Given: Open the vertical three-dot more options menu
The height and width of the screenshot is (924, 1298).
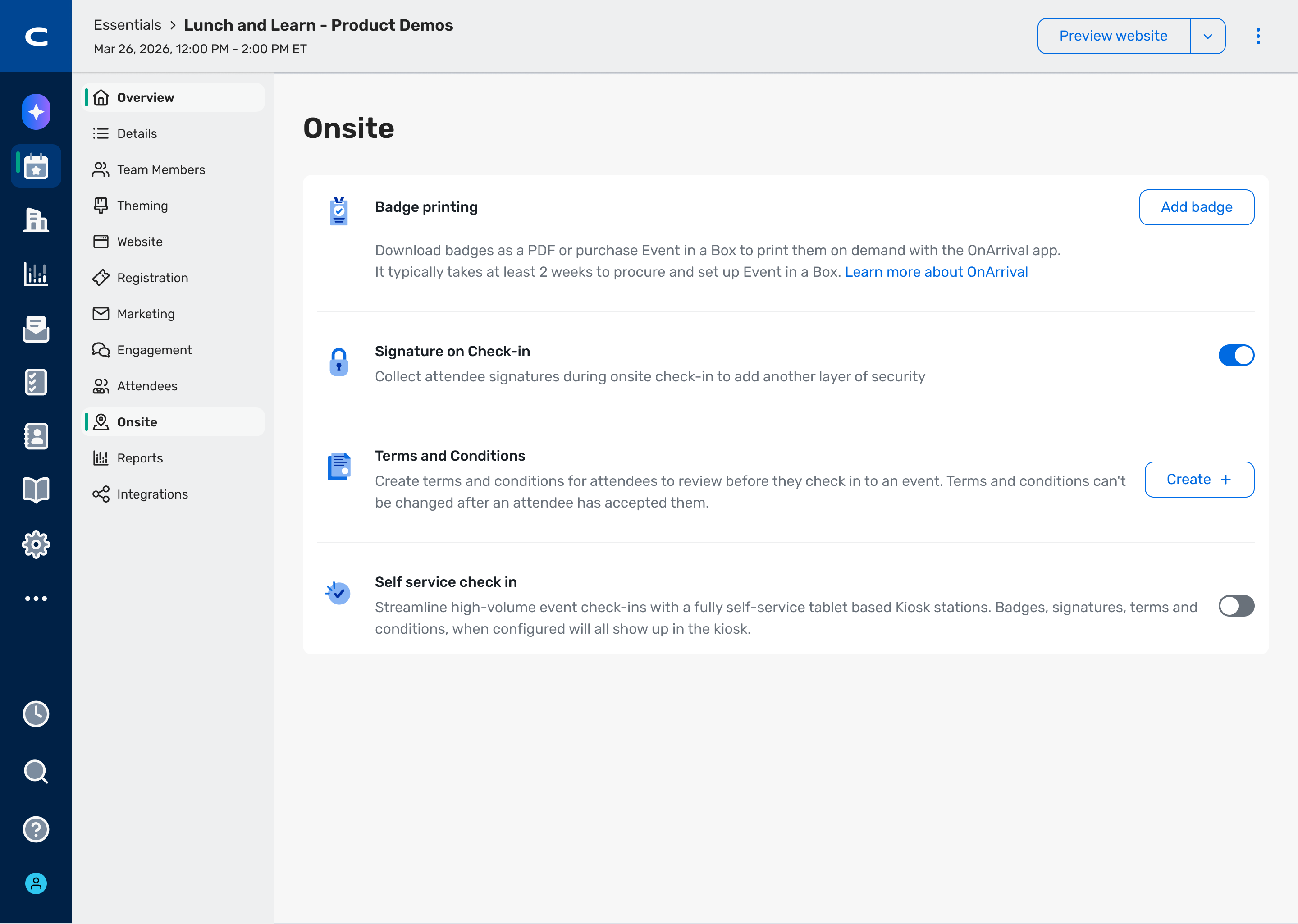Looking at the screenshot, I should click(x=1258, y=36).
